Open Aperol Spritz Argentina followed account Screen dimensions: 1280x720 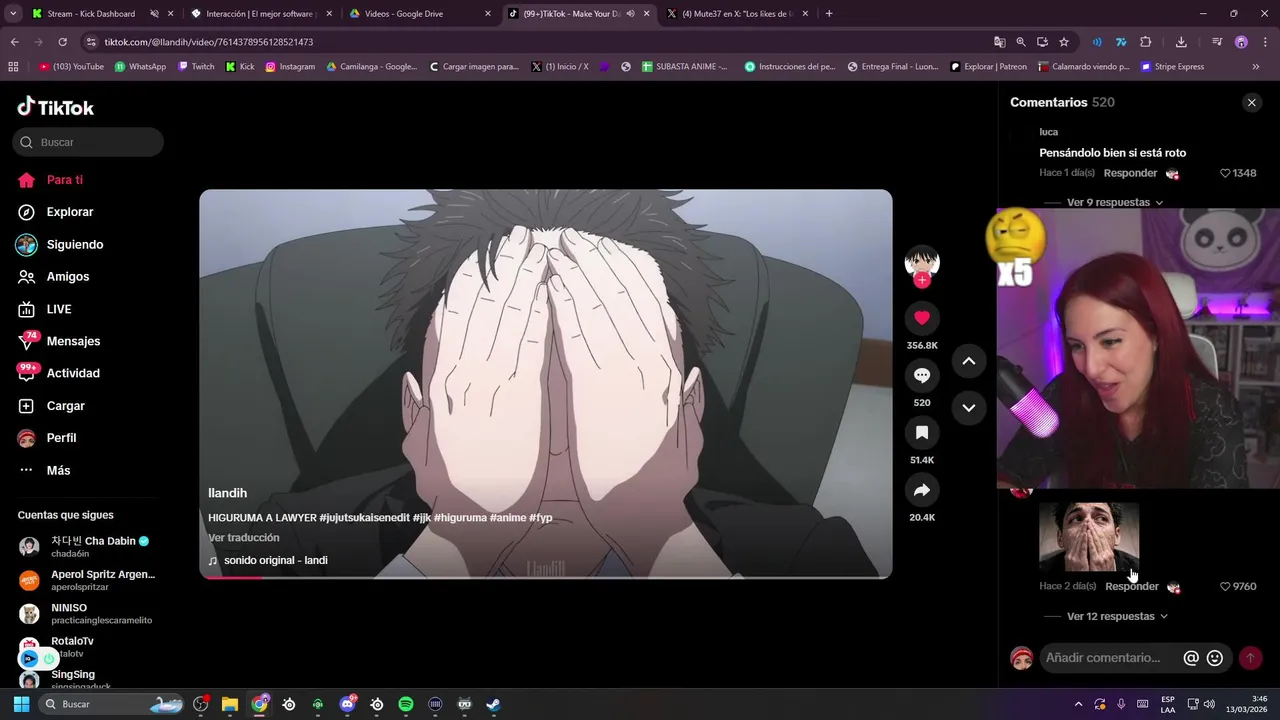coord(88,580)
